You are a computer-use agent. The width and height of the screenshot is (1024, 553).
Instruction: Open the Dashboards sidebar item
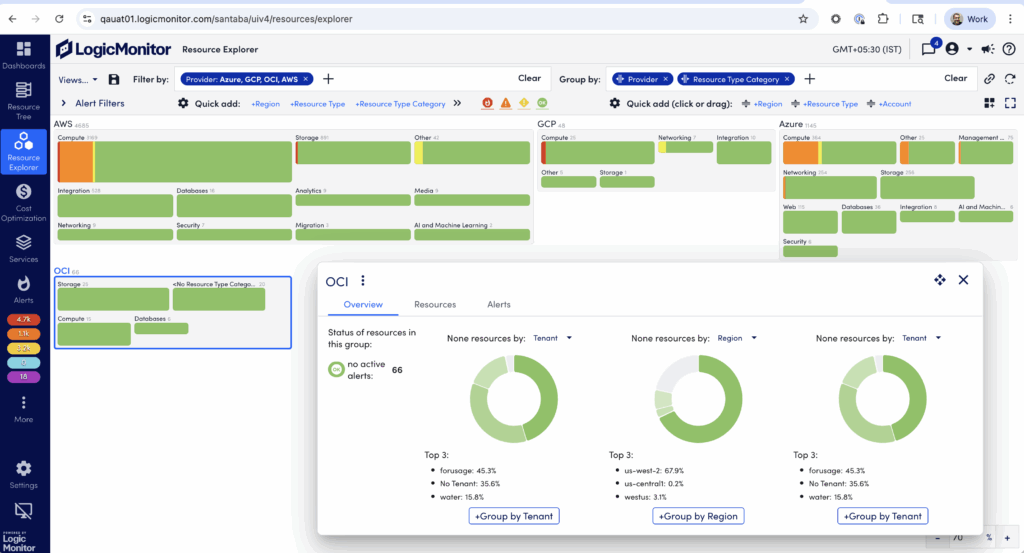(24, 55)
